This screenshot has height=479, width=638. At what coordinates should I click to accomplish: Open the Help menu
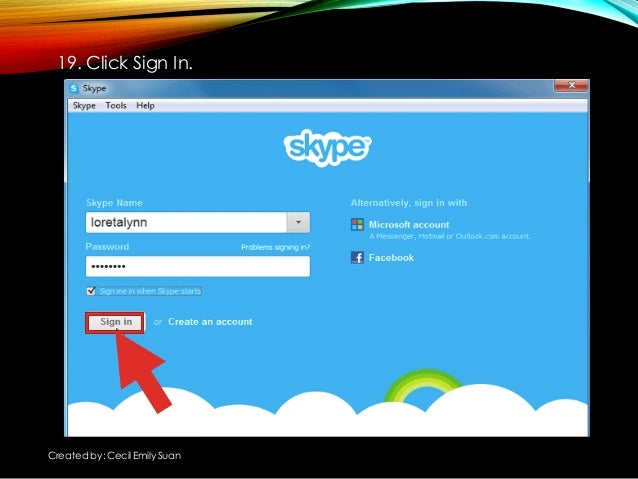[x=145, y=106]
